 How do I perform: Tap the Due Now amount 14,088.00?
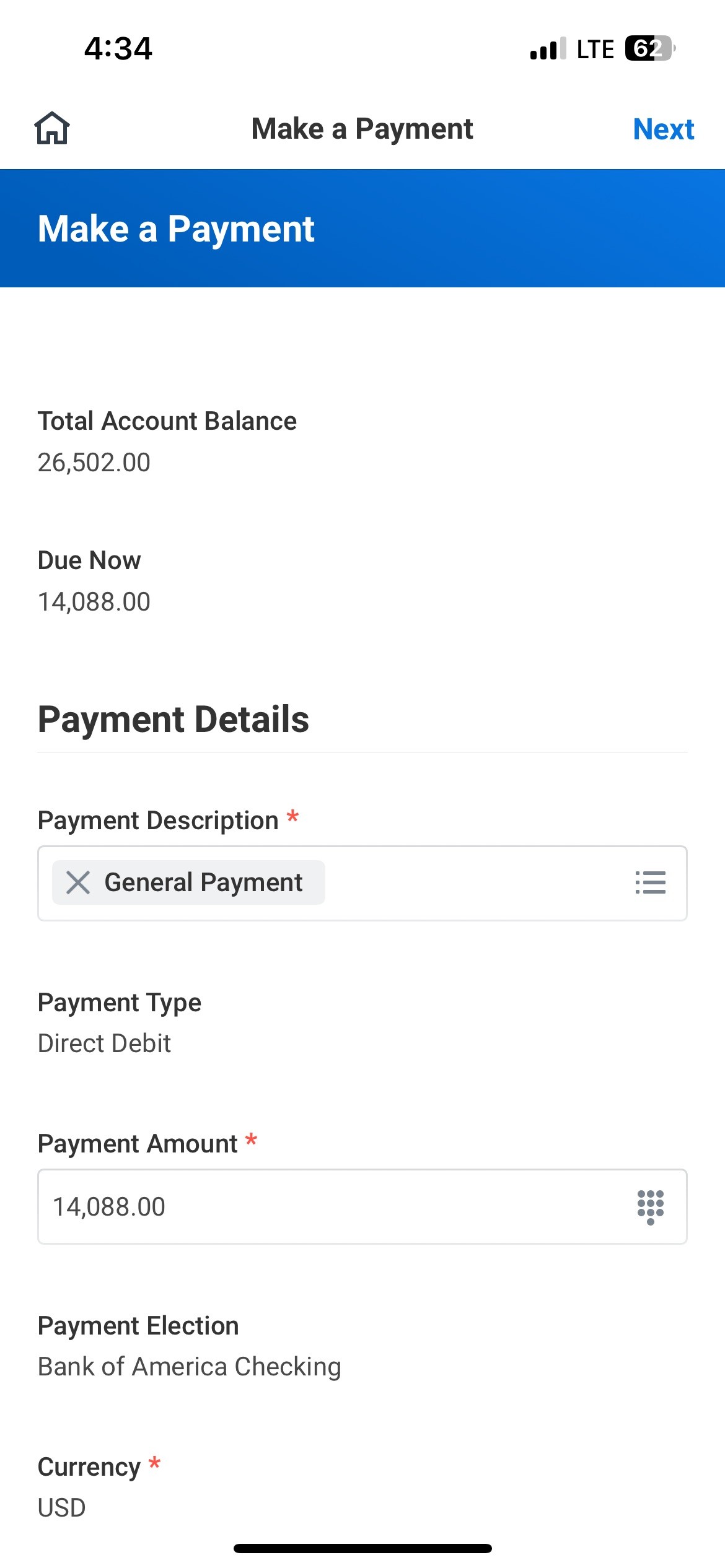[x=94, y=602]
